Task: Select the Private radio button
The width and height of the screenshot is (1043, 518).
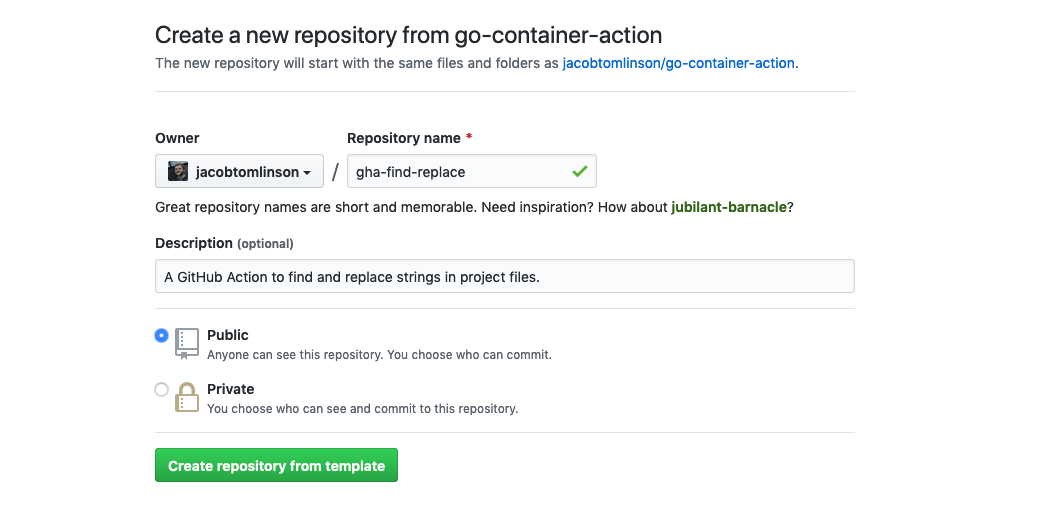Action: (162, 390)
